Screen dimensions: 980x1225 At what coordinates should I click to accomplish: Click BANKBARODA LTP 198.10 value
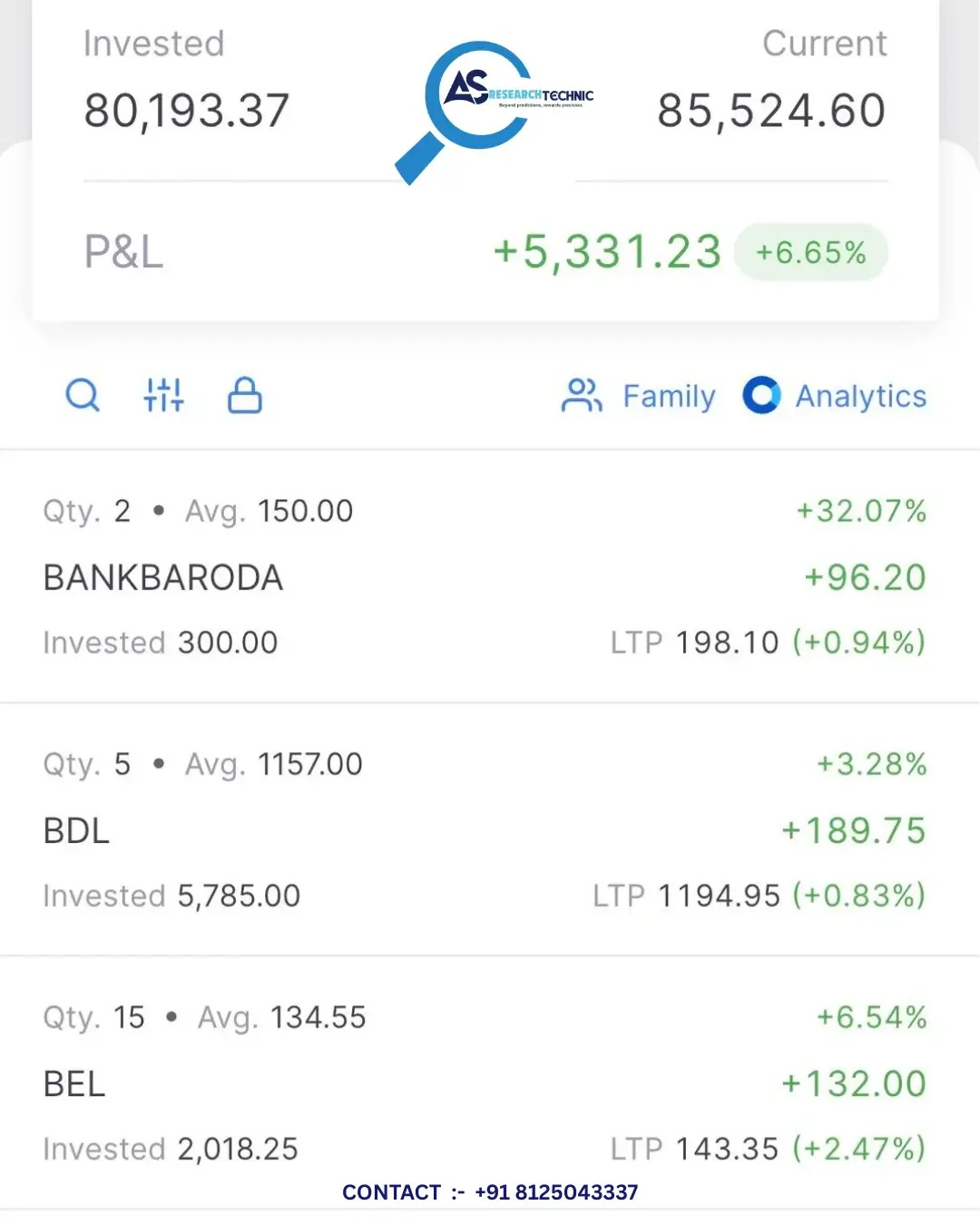click(x=727, y=642)
